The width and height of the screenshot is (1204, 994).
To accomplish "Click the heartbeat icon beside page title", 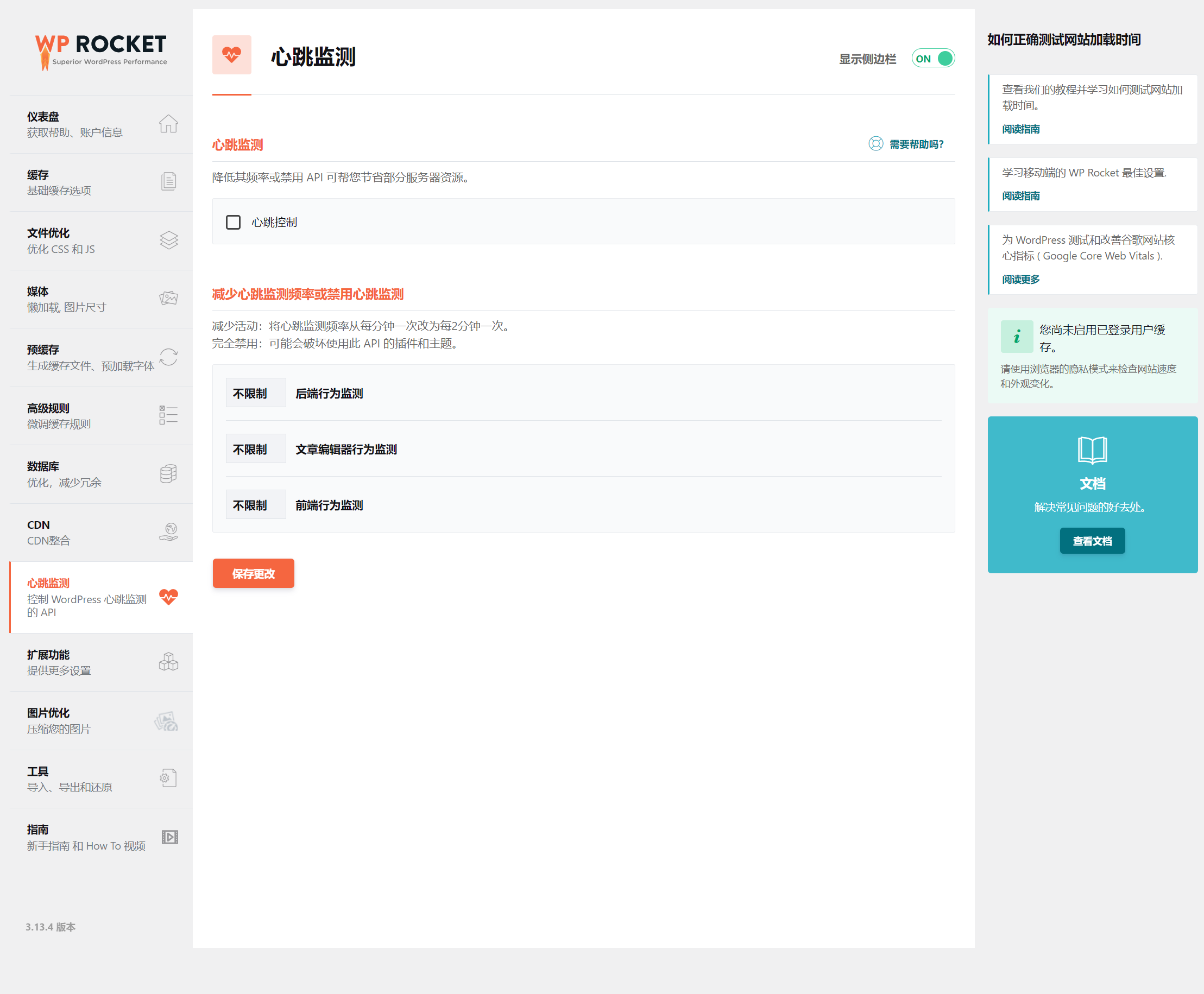I will pyautogui.click(x=232, y=55).
